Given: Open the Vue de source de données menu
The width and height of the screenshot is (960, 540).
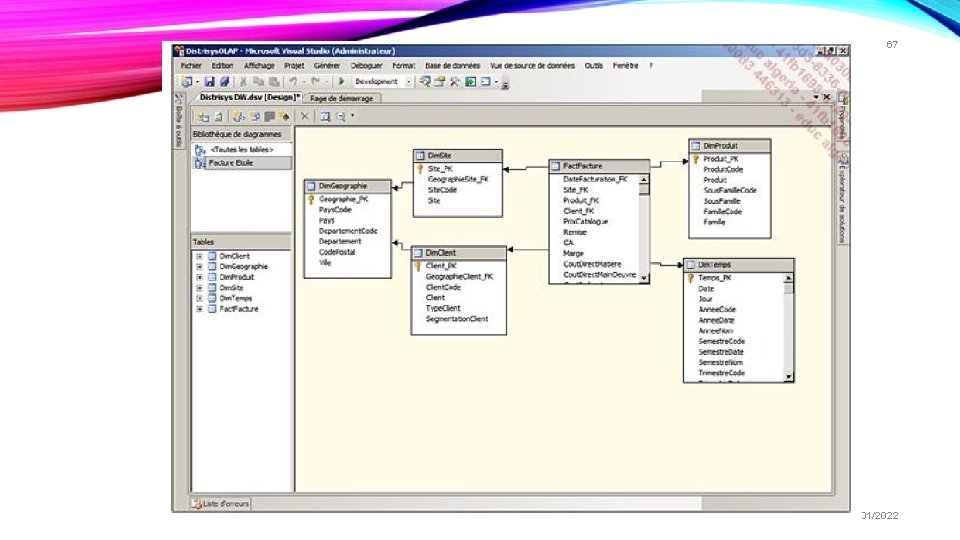Looking at the screenshot, I should 532,66.
